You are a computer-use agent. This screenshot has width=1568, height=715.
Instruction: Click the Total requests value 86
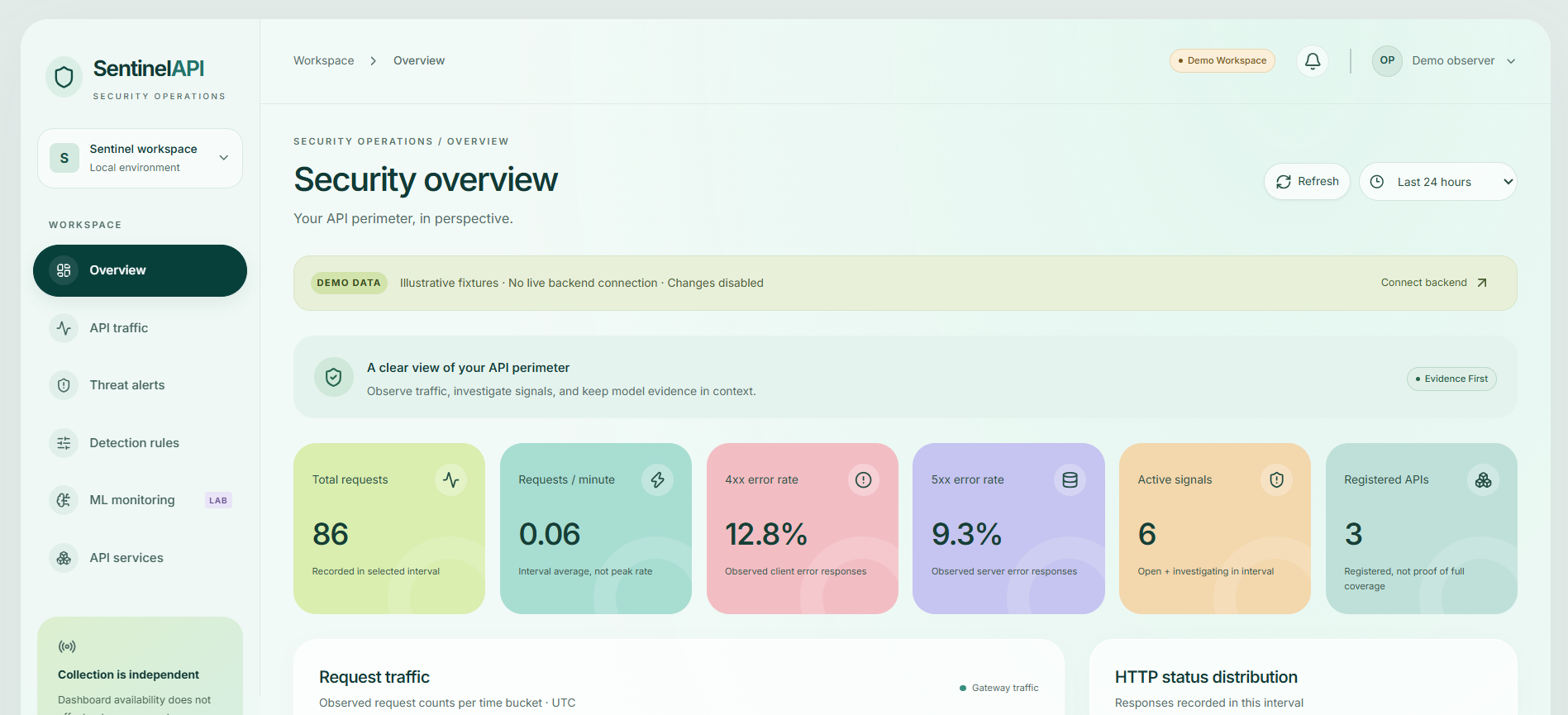331,535
